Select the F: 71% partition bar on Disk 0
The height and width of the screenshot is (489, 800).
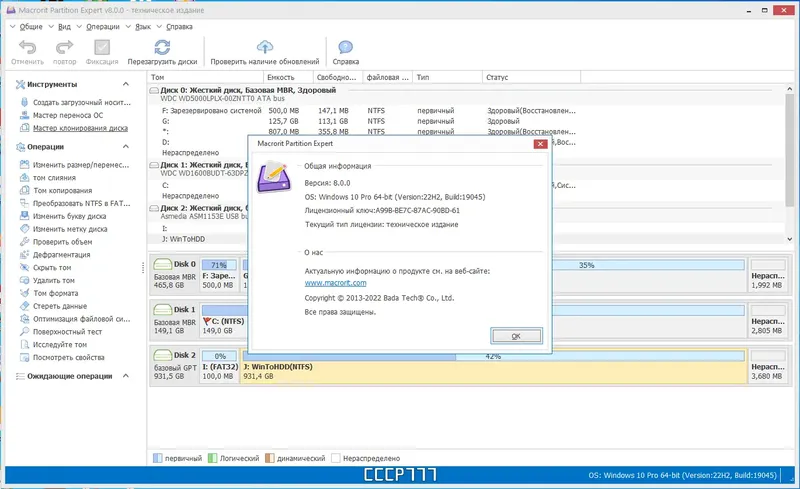click(x=219, y=265)
